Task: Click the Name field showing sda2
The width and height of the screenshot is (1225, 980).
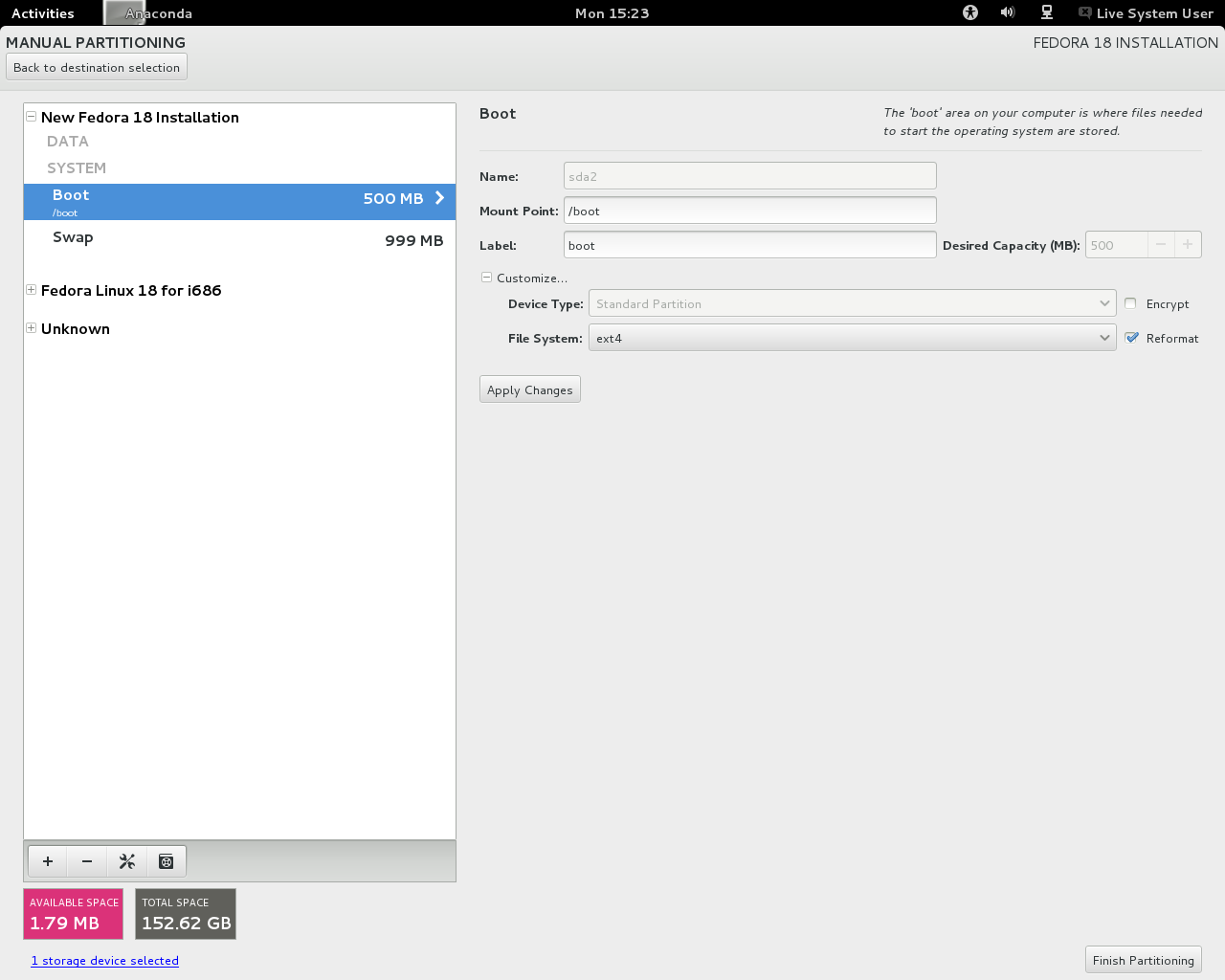Action: point(750,176)
